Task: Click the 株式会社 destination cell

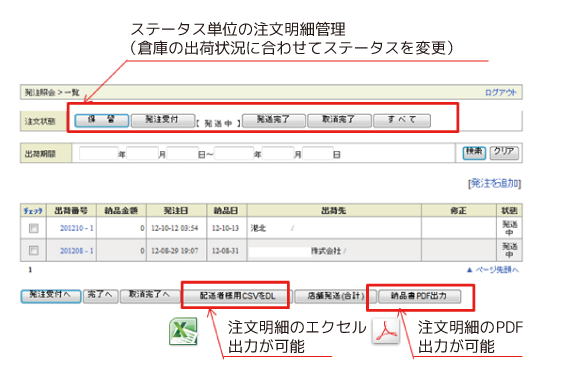Action: (x=334, y=251)
